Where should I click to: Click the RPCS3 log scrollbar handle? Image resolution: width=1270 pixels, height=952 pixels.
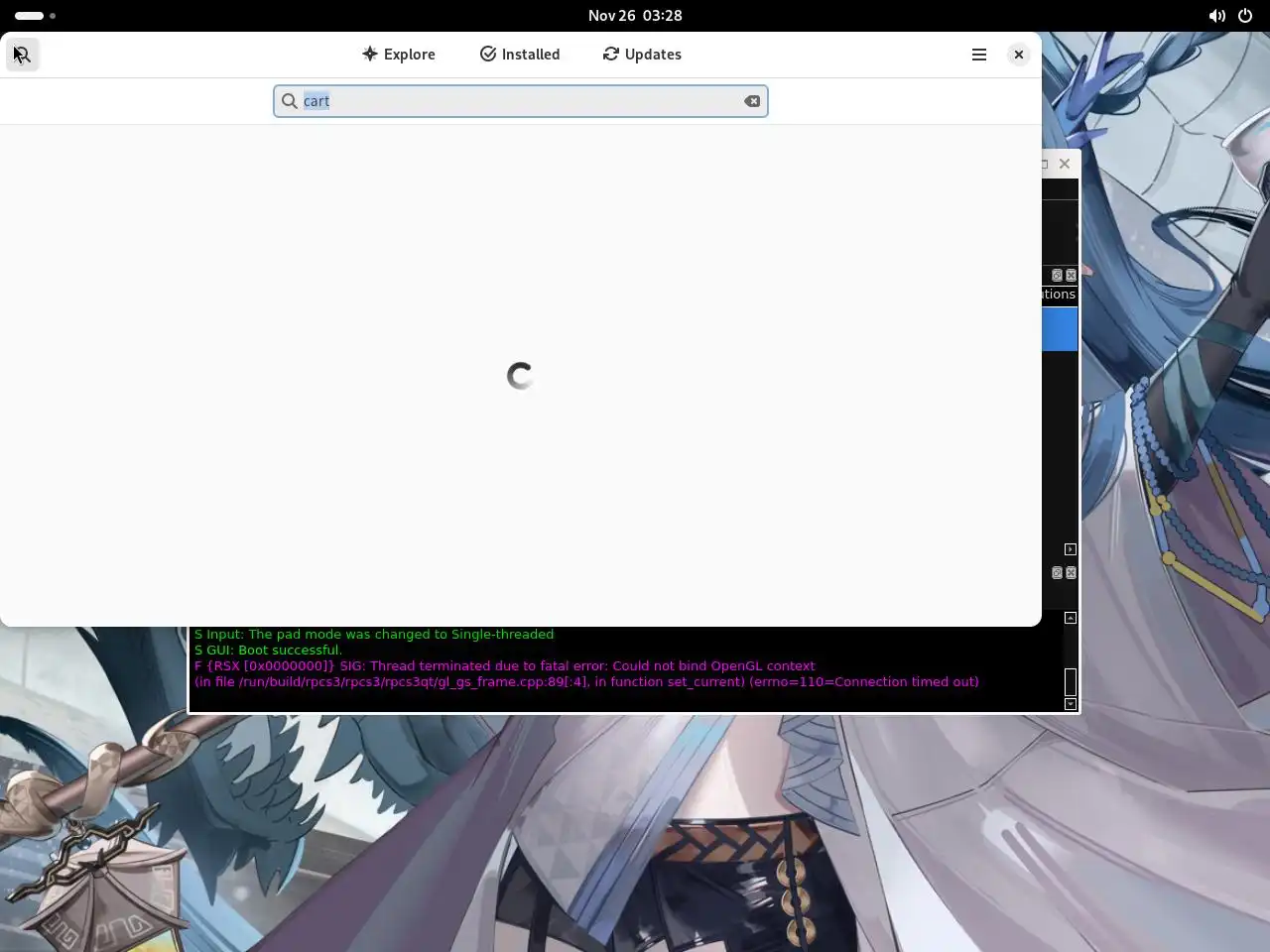click(x=1071, y=682)
